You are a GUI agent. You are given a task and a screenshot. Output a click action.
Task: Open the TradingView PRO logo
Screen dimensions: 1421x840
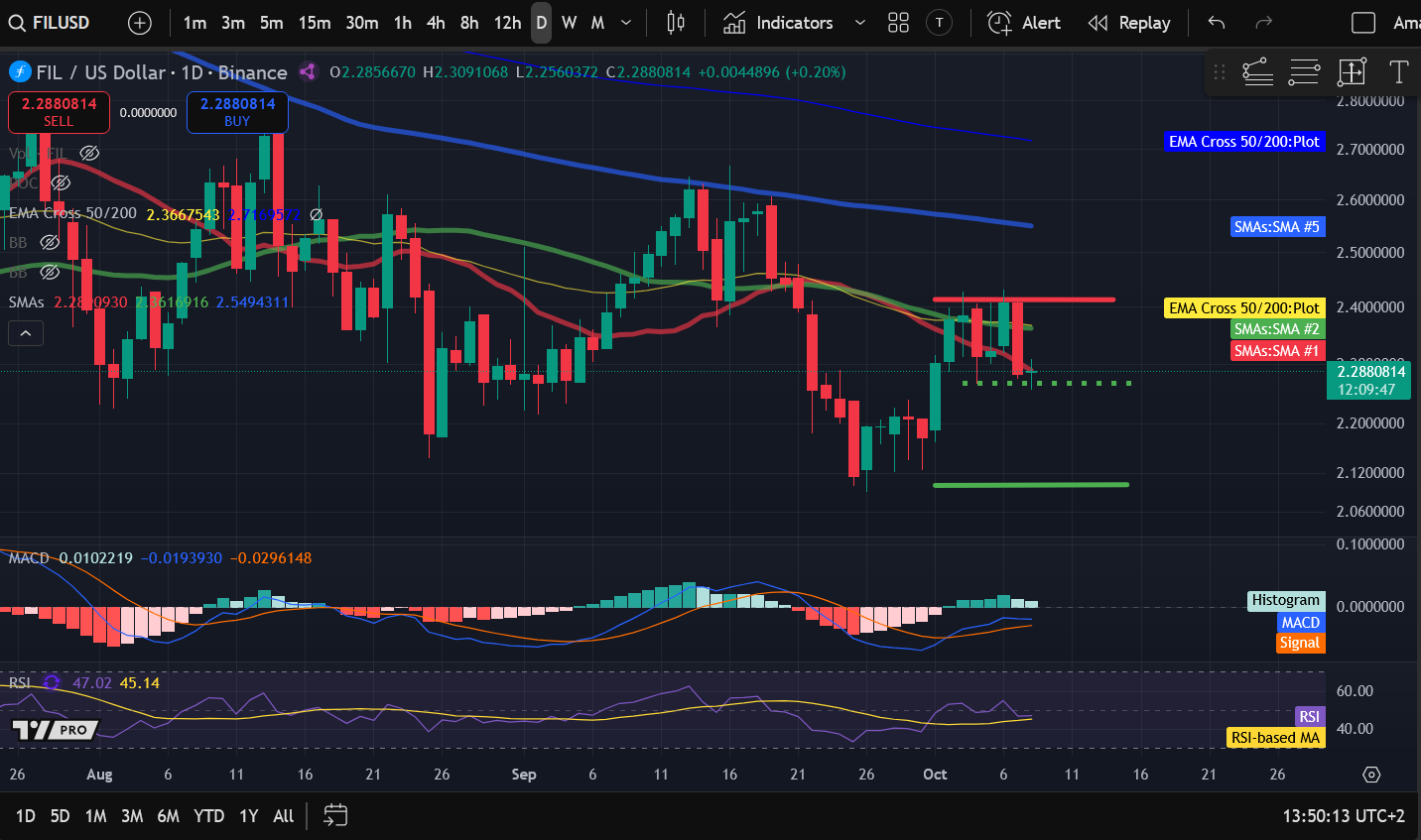pos(56,730)
